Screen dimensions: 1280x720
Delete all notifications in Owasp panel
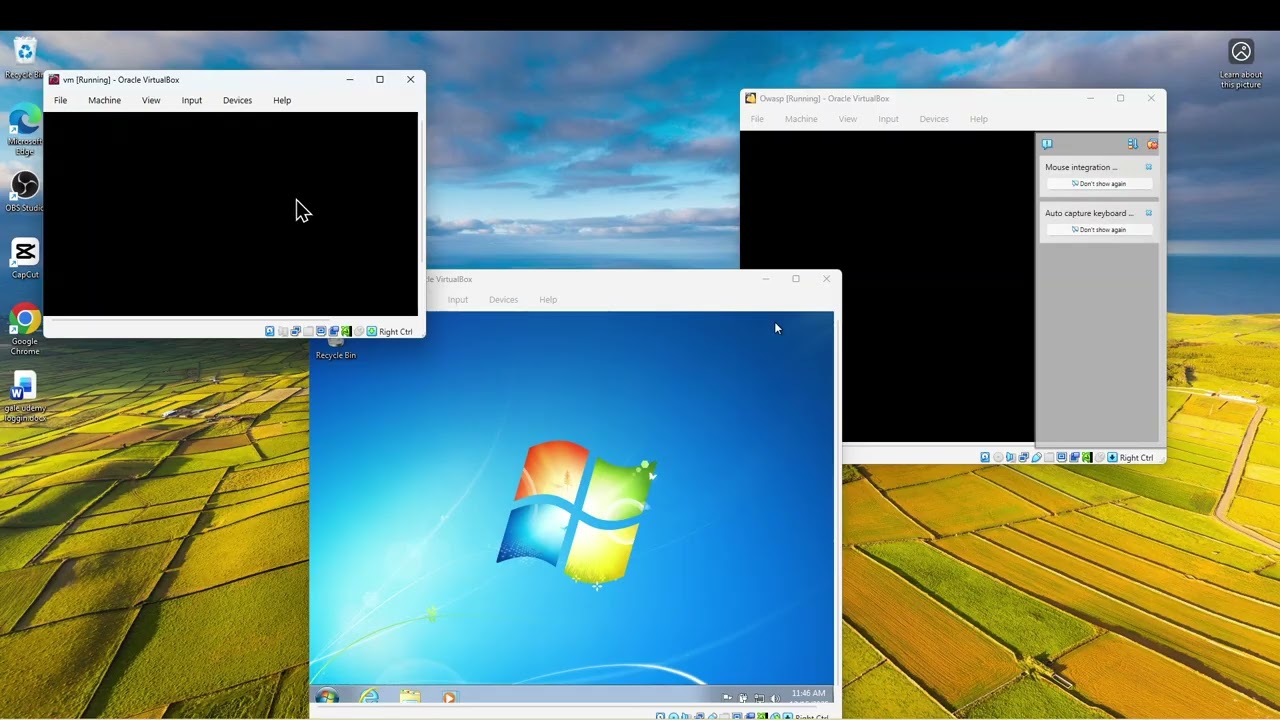pos(1152,144)
